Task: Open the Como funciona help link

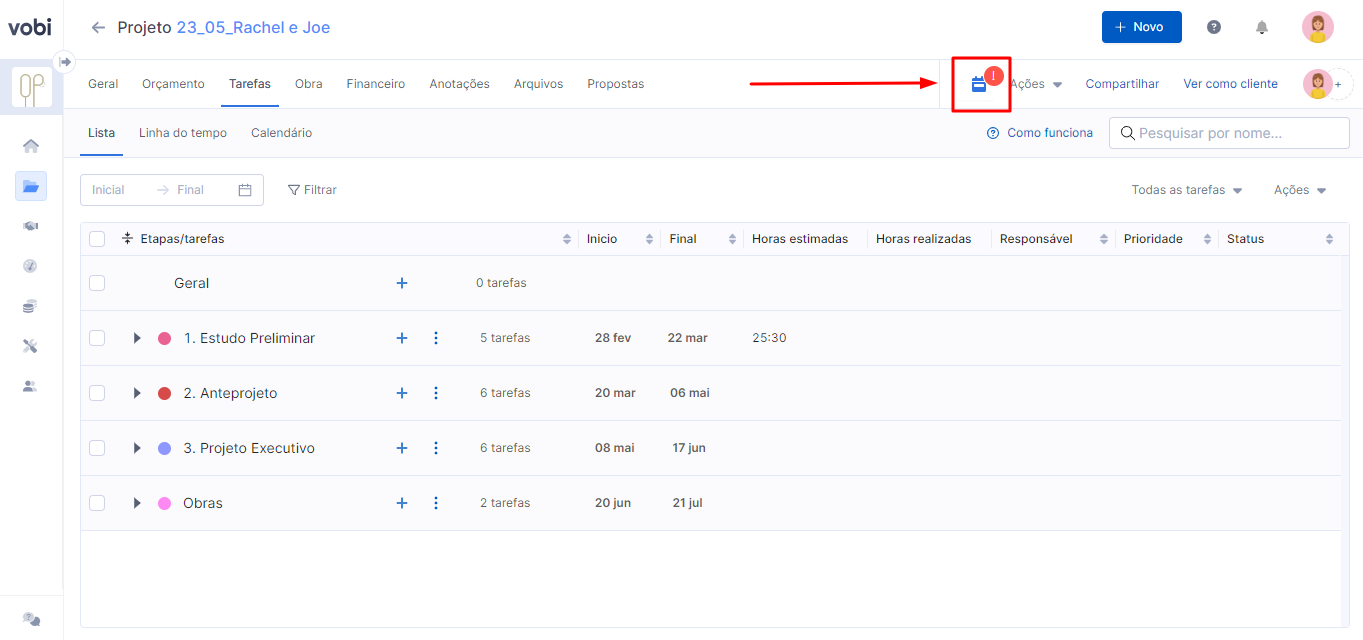Action: 1040,133
